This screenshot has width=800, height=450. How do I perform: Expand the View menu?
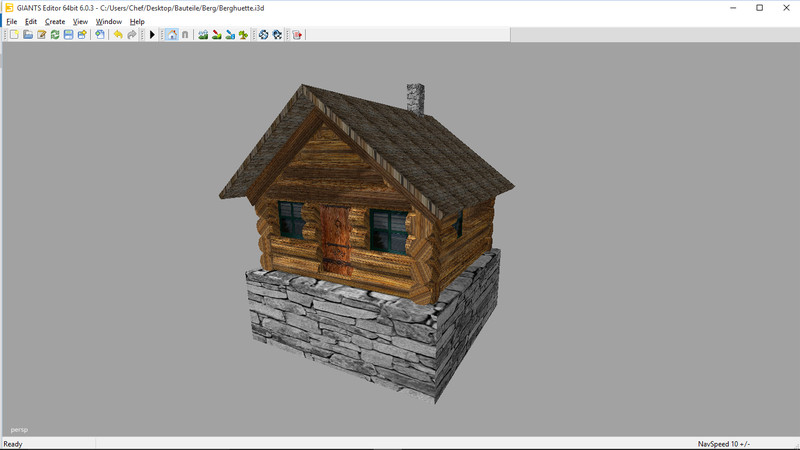pos(81,21)
